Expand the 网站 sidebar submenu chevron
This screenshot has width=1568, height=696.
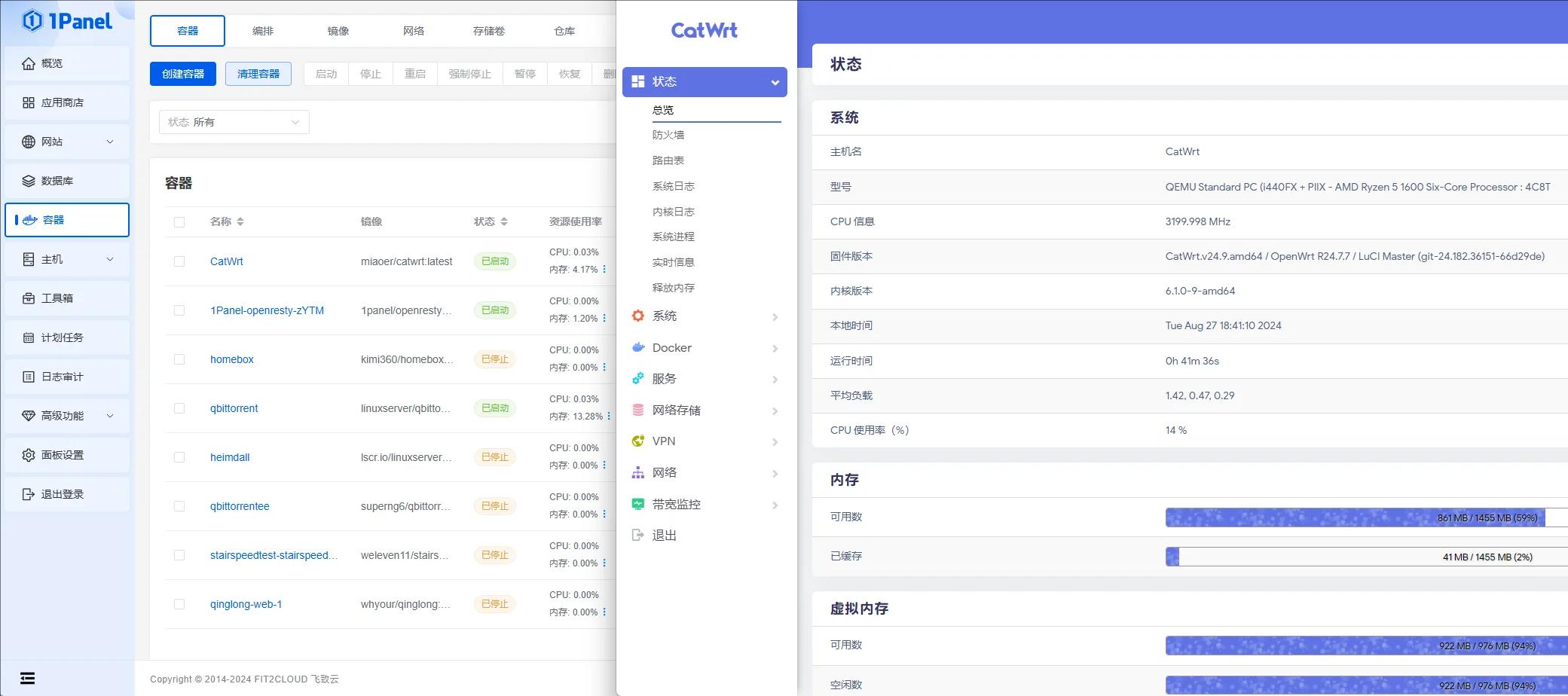[110, 142]
